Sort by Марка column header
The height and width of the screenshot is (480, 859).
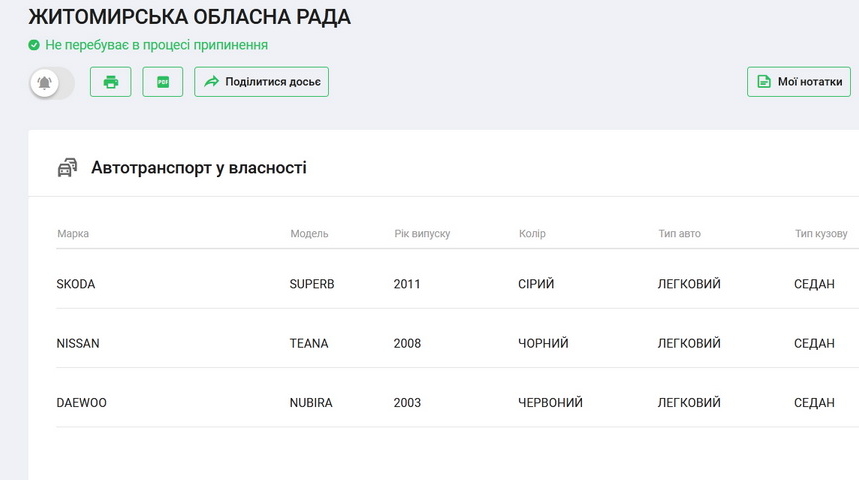(x=73, y=234)
